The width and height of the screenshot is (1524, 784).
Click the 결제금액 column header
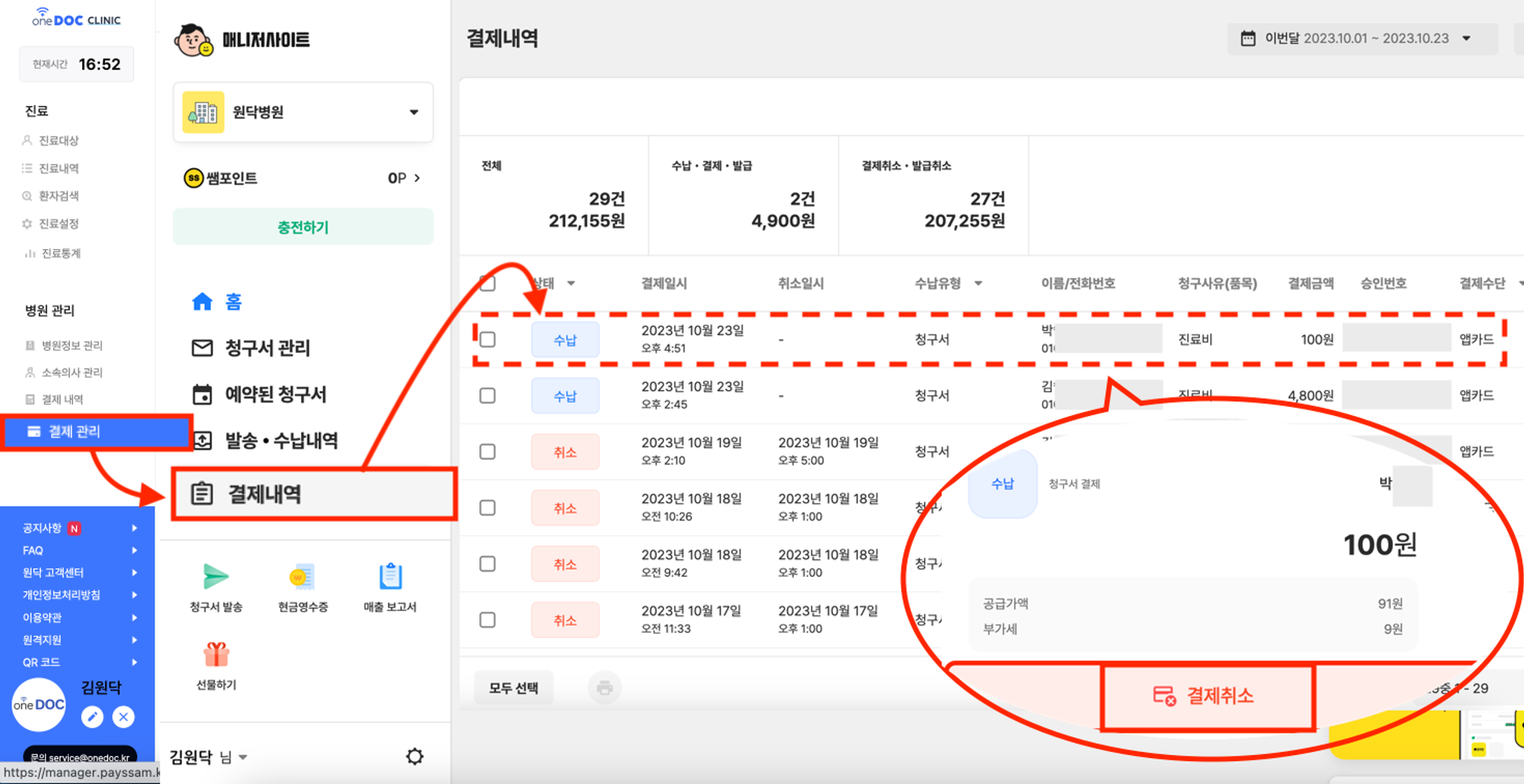[x=1311, y=283]
